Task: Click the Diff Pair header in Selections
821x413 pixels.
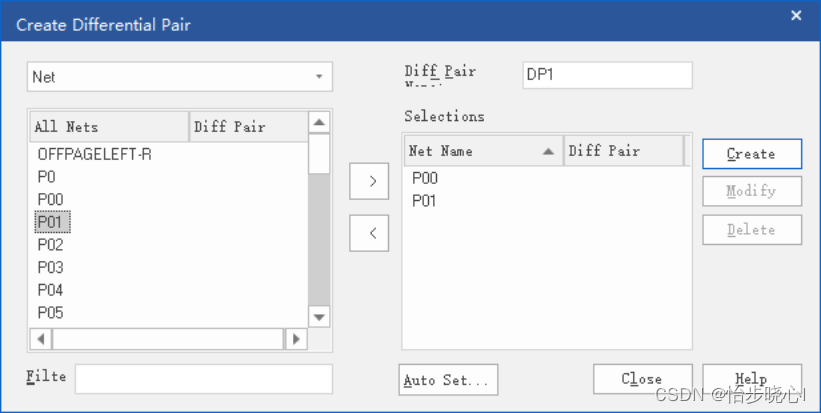Action: point(623,151)
